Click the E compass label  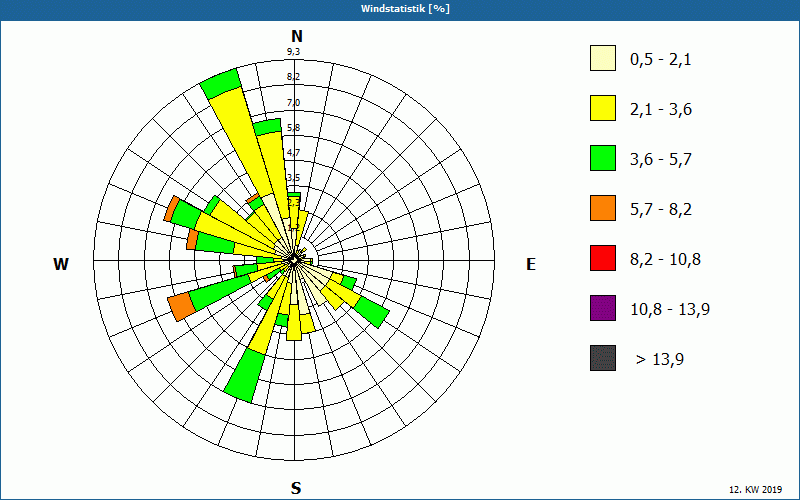tap(531, 264)
